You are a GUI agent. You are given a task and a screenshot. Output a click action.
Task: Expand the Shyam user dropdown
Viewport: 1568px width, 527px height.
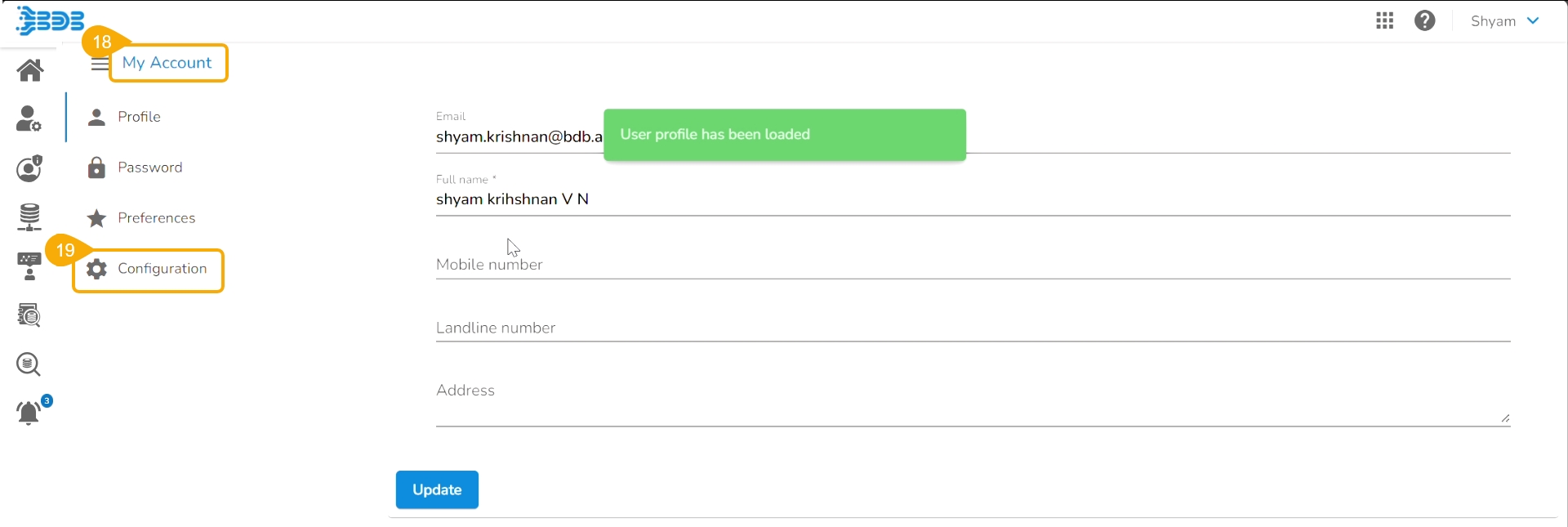(1505, 21)
